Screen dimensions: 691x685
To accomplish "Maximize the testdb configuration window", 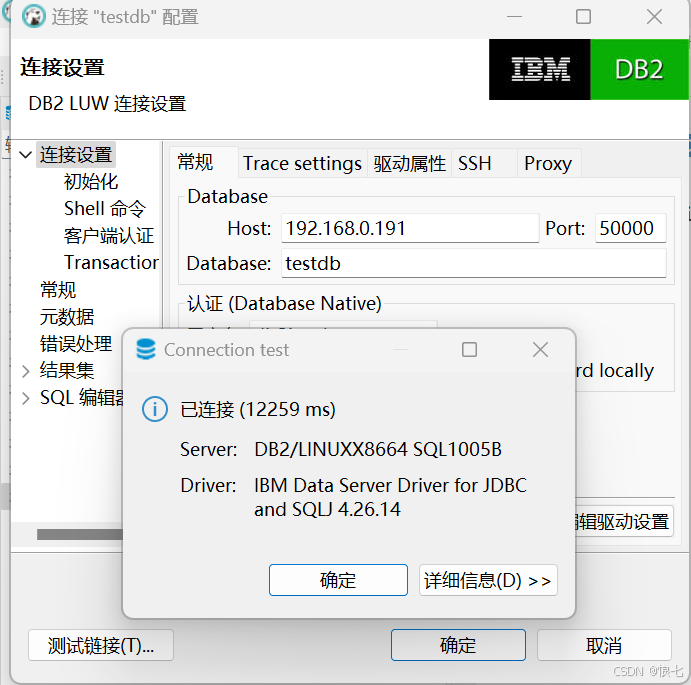I will [583, 17].
